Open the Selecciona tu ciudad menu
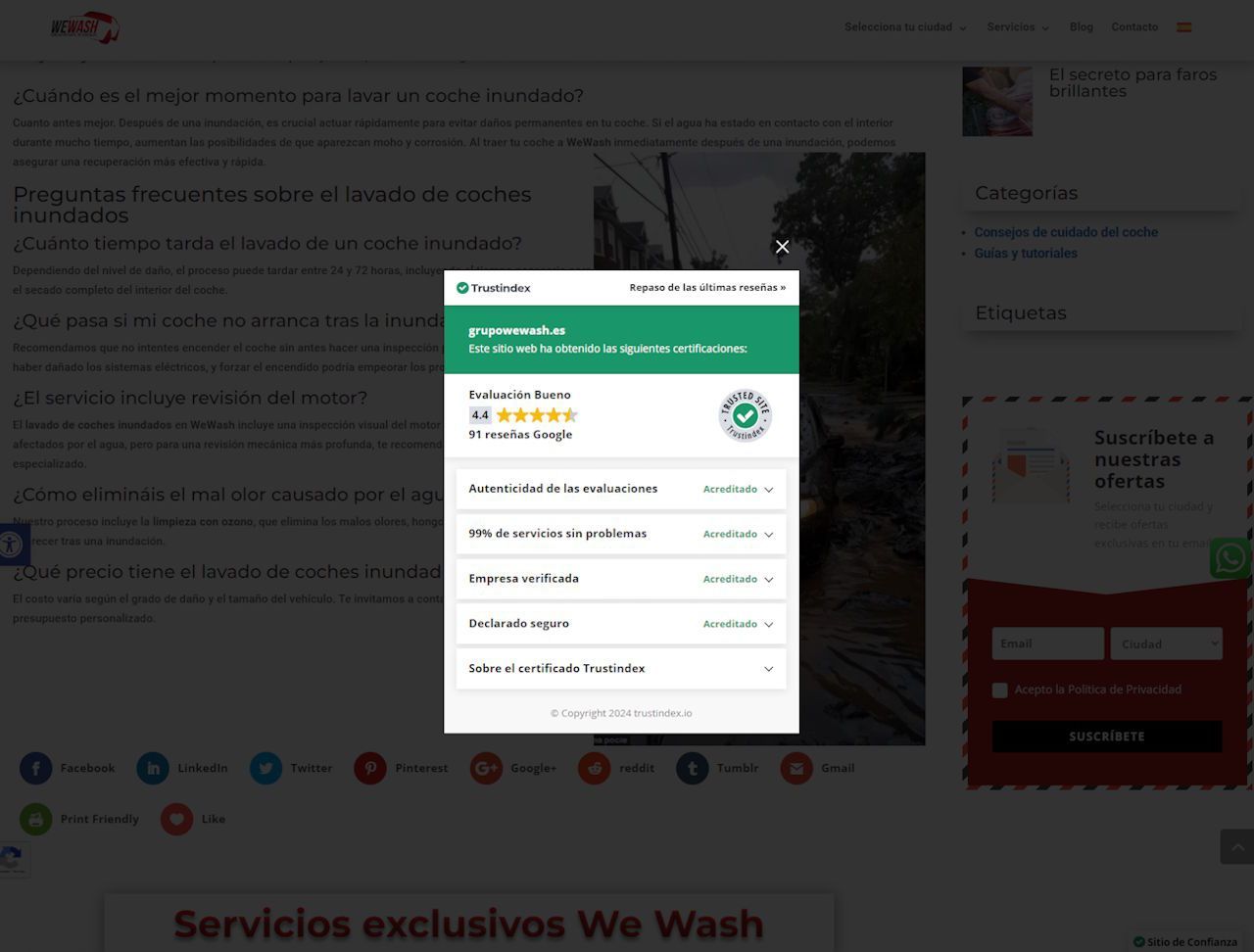The image size is (1254, 952). [x=905, y=27]
